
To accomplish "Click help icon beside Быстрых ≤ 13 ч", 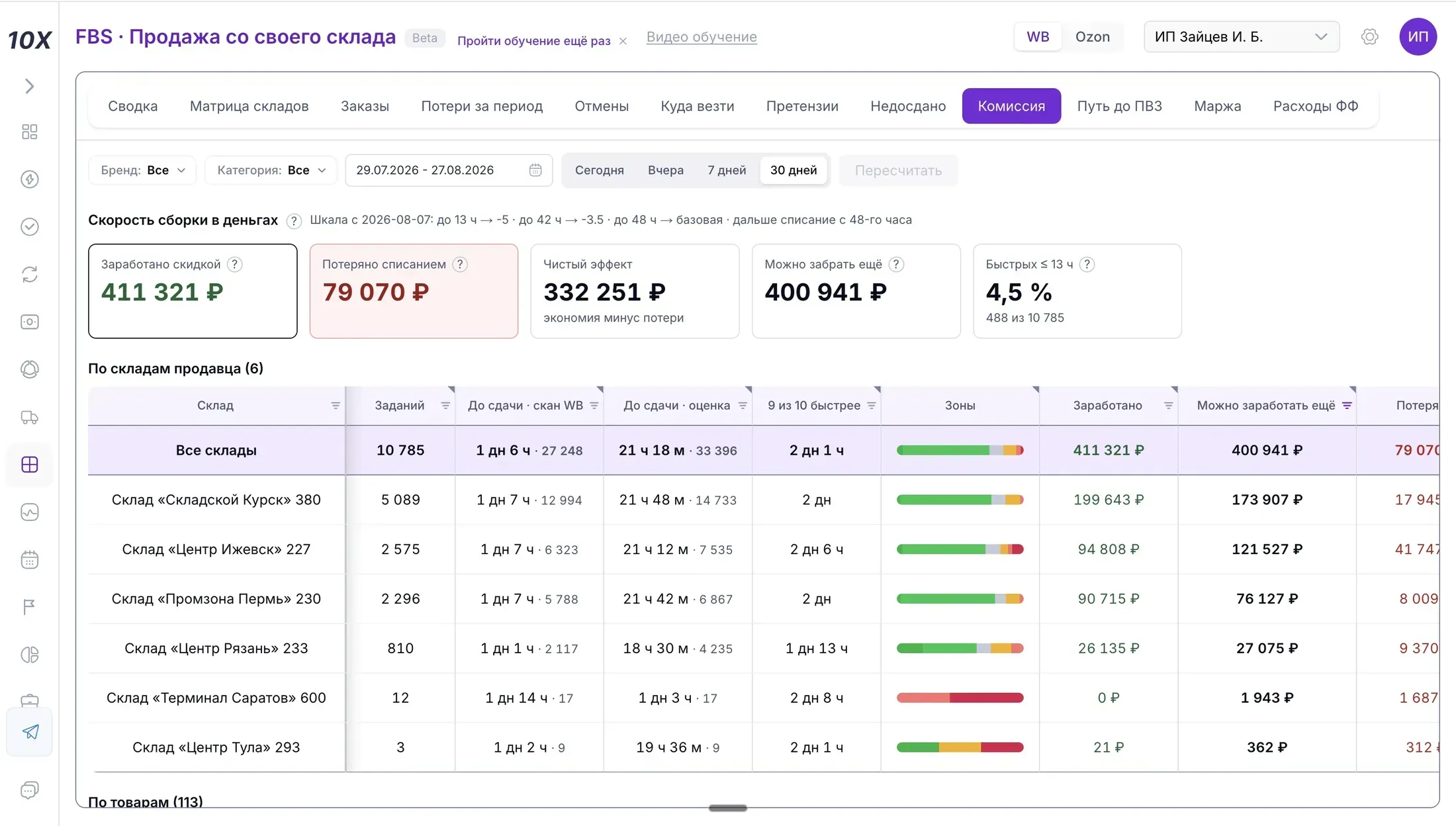I will click(1087, 264).
